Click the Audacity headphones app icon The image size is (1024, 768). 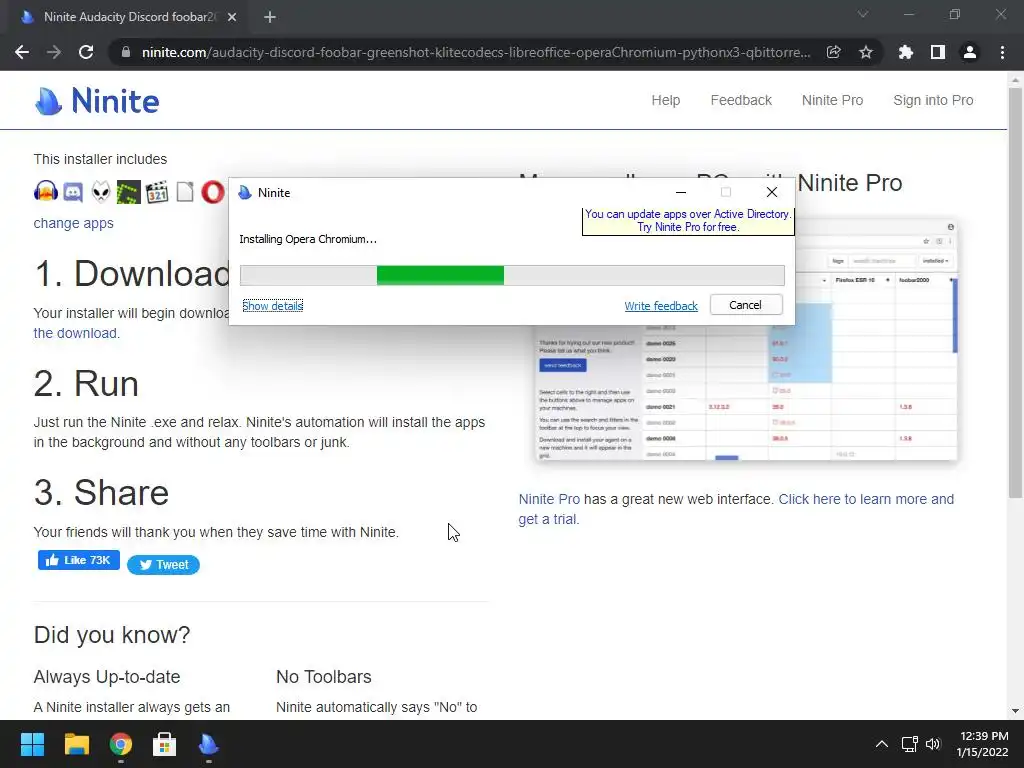point(46,192)
